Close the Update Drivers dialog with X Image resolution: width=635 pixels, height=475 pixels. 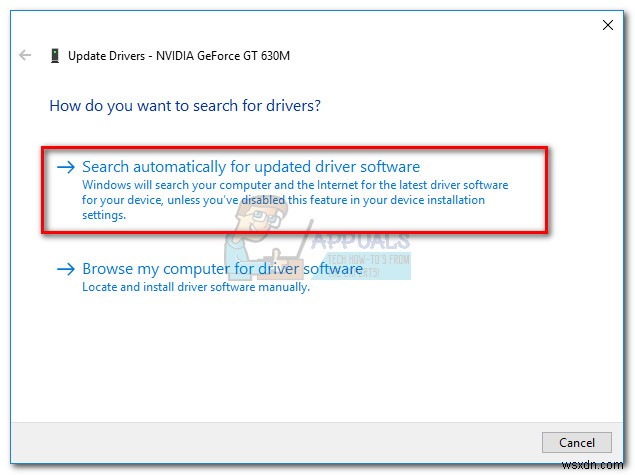(x=607, y=25)
